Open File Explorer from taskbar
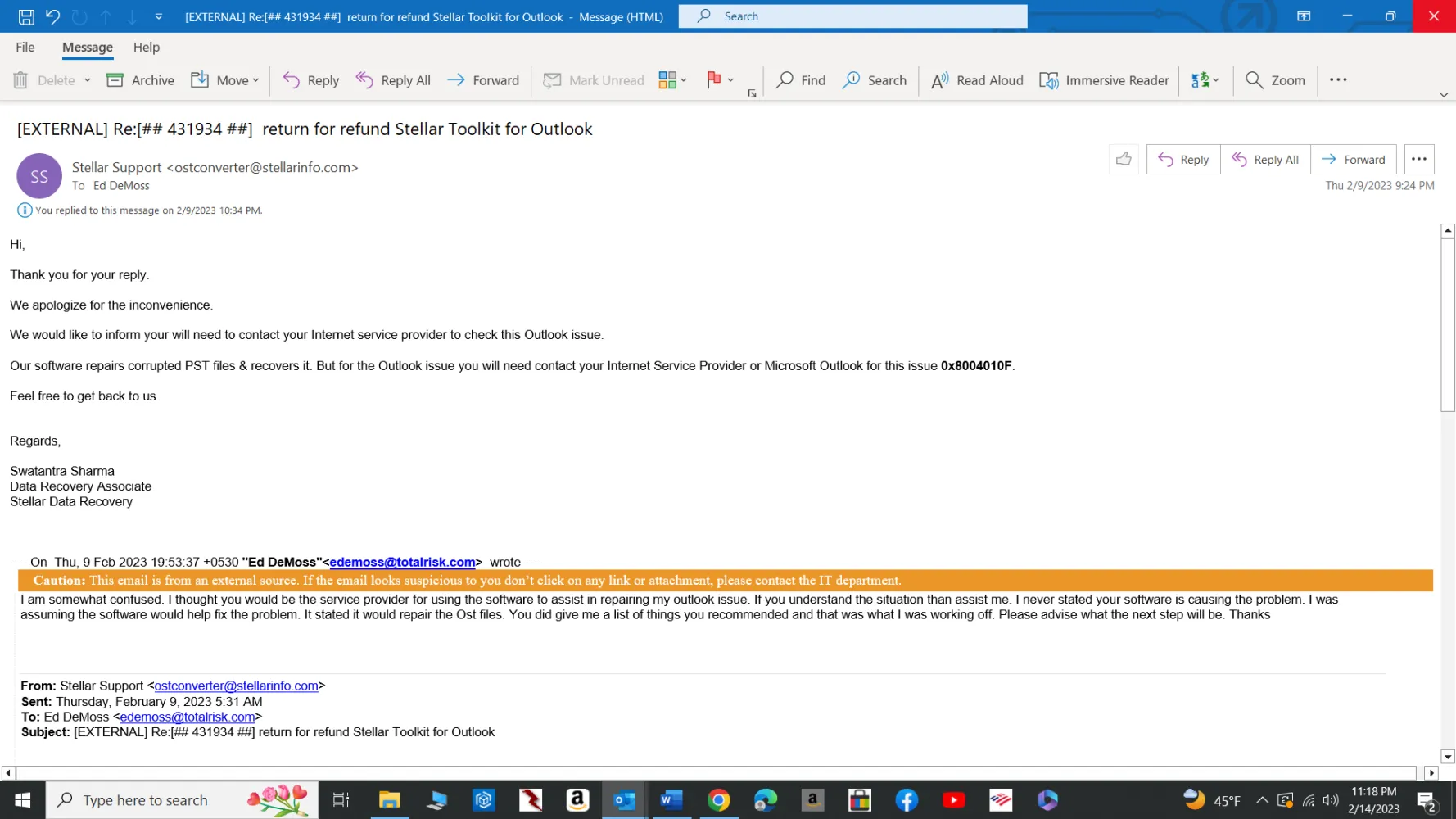The width and height of the screenshot is (1456, 819). 389,800
